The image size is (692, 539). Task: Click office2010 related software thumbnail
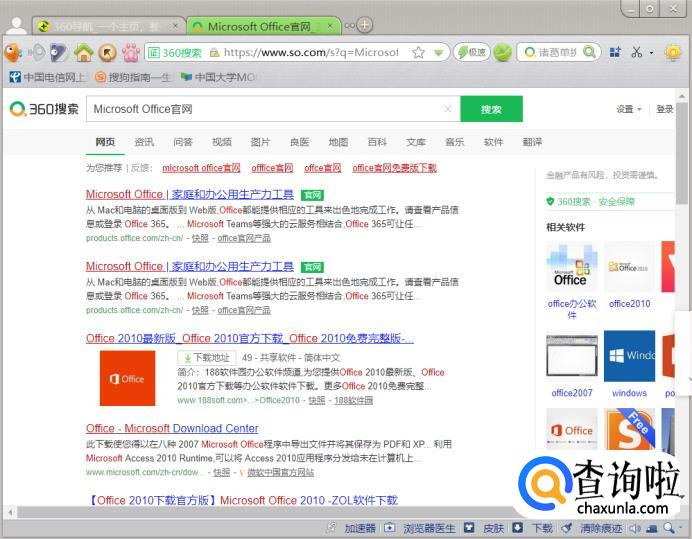tap(629, 267)
